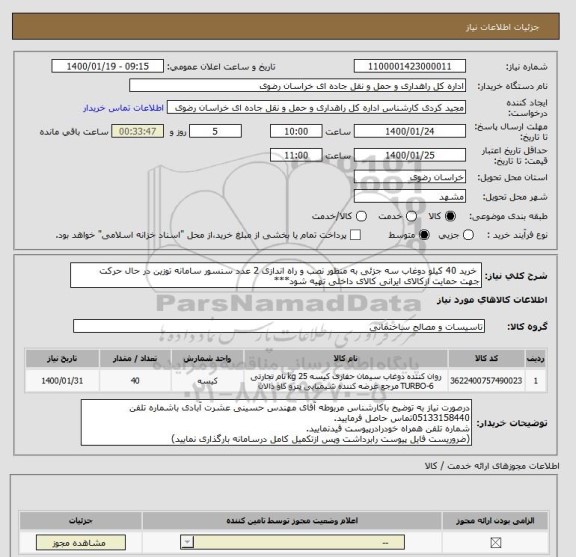The image size is (576, 557).
Task: Click the deadline hour field 10:00
Action: point(296,132)
